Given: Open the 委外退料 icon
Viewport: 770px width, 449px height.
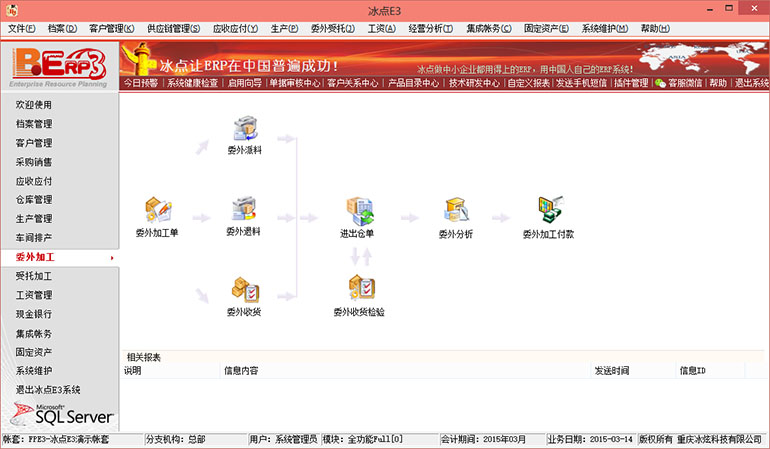Looking at the screenshot, I should tap(244, 209).
